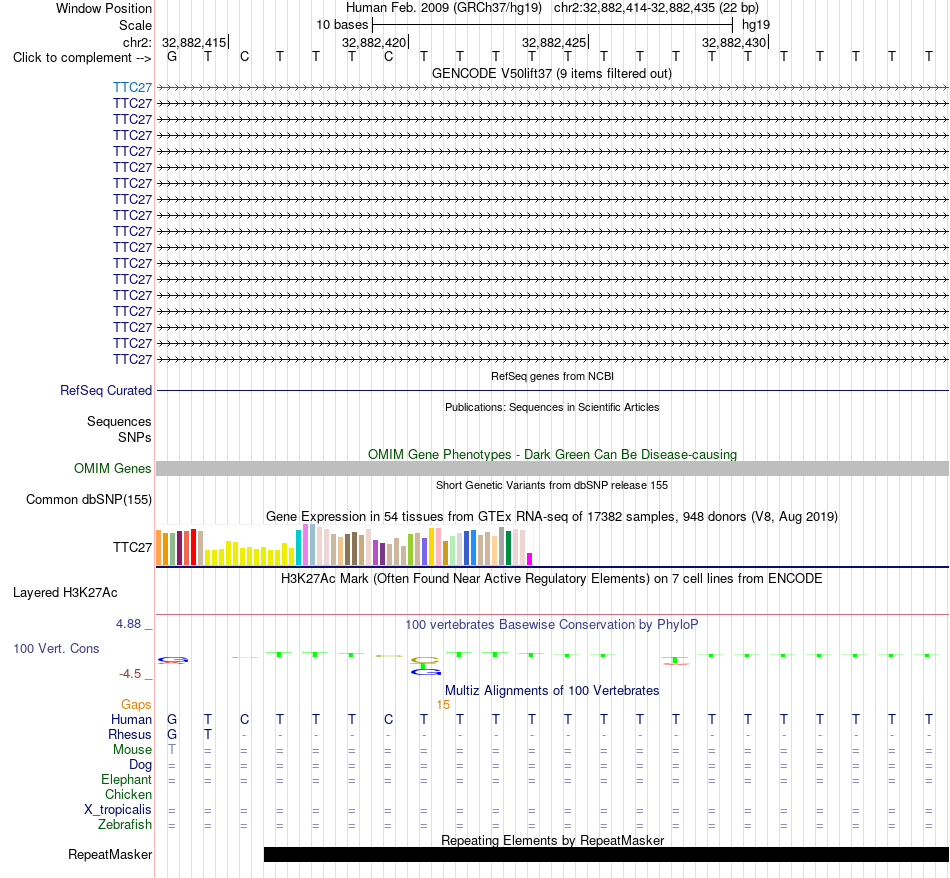This screenshot has width=950, height=878.
Task: Select the Rhesus species label
Action: 130,734
